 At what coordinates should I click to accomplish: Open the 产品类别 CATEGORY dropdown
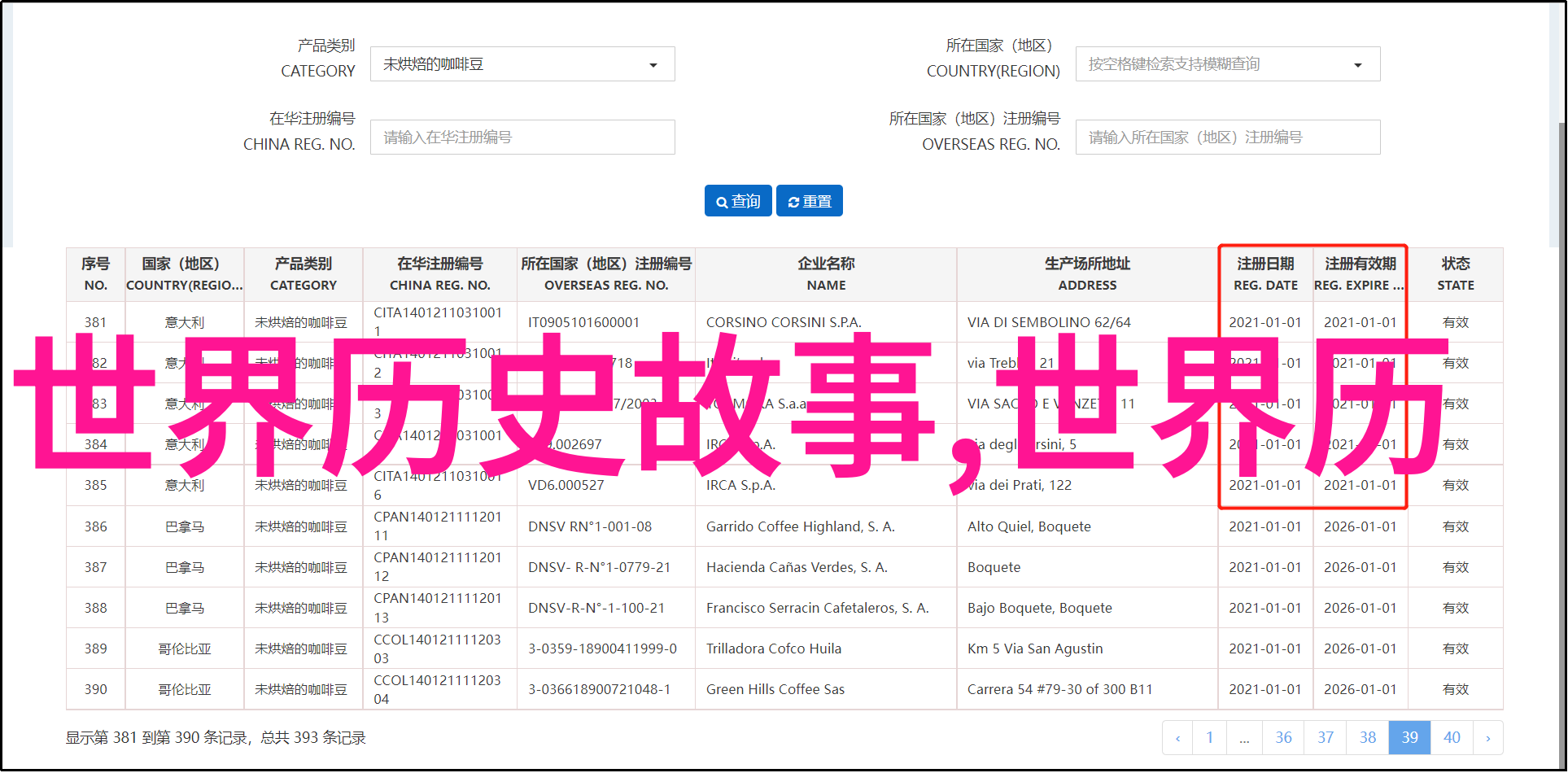pos(522,64)
